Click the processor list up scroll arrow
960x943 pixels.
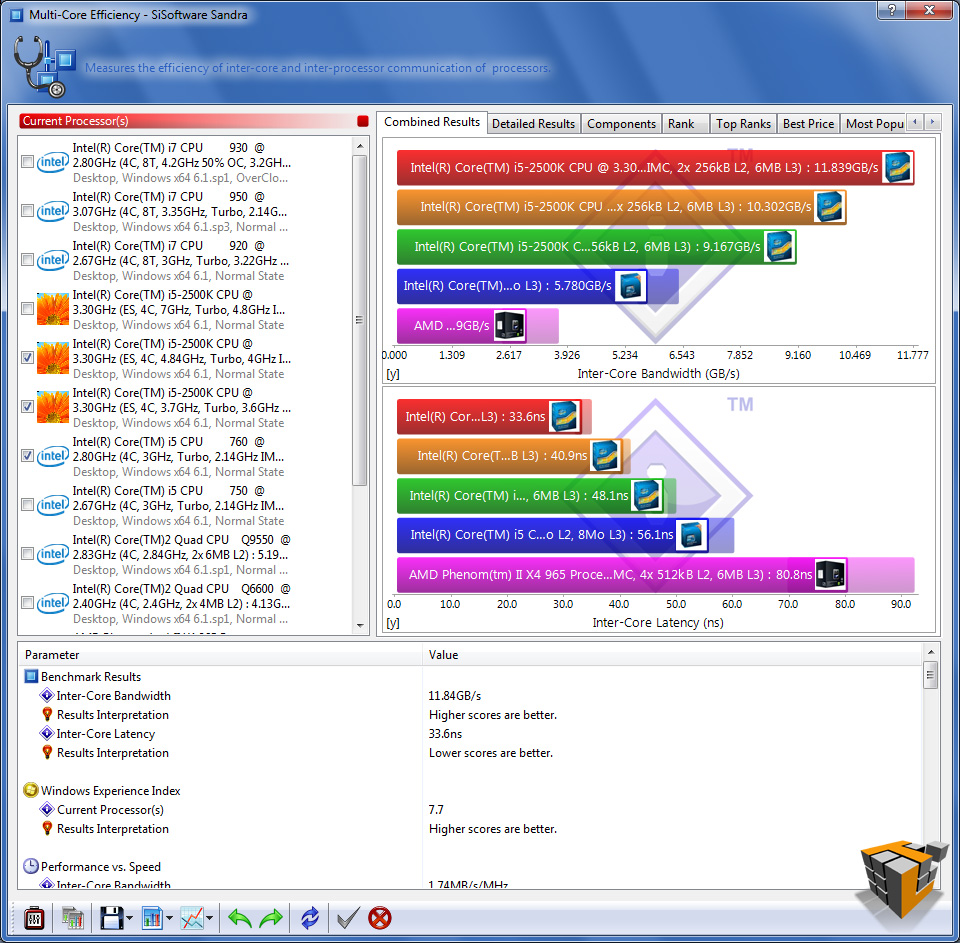coord(360,146)
